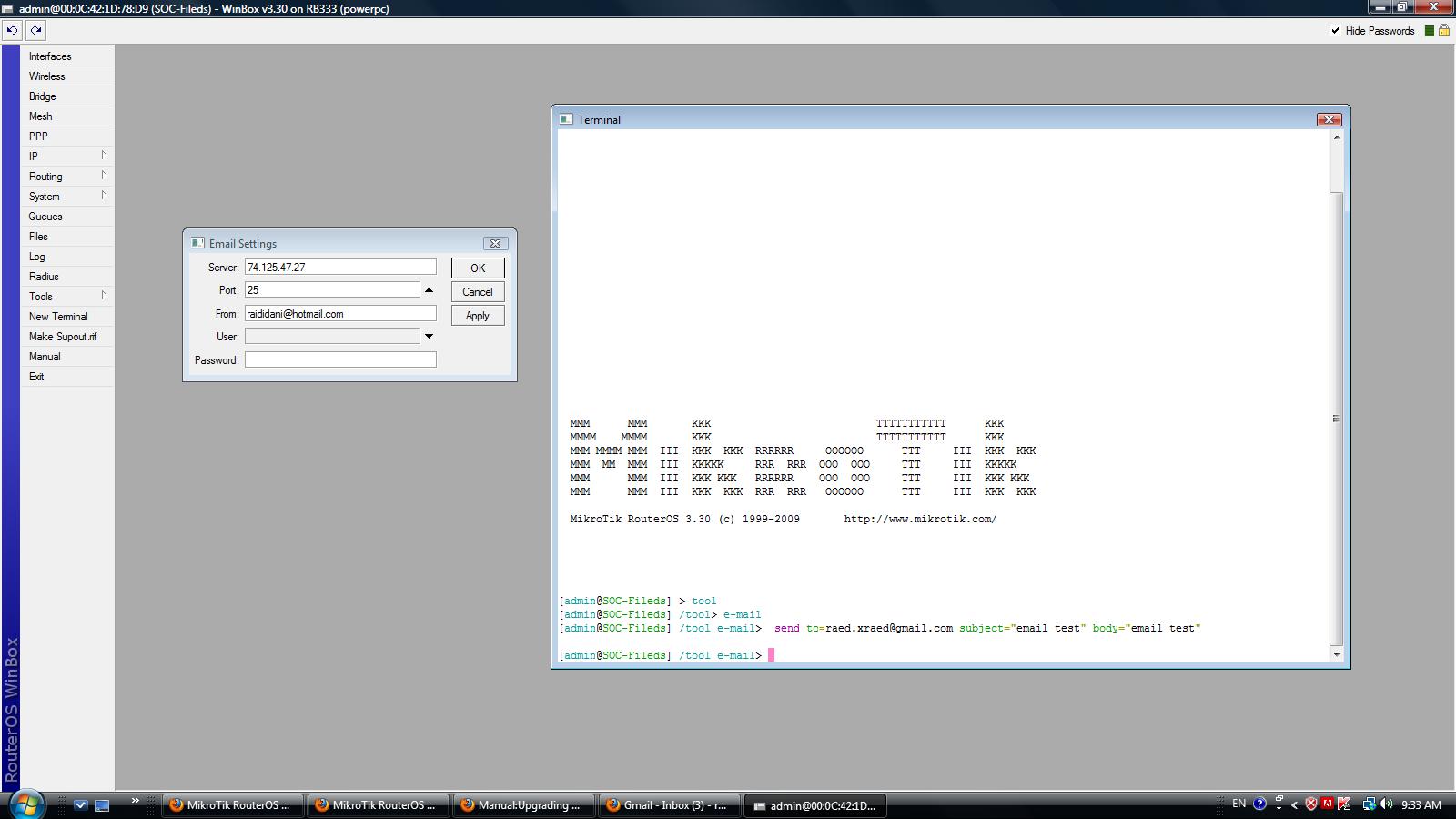Click Exit in the sidebar
This screenshot has height=819, width=1456.
(x=67, y=377)
